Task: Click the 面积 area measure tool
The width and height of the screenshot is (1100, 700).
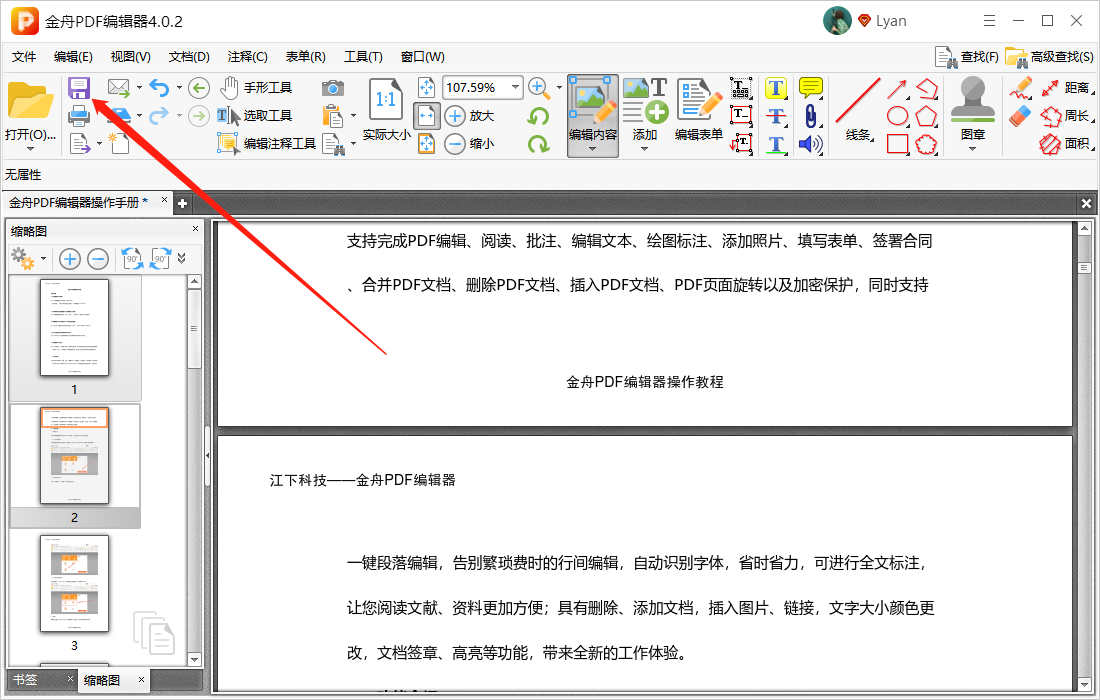Action: [x=1066, y=144]
